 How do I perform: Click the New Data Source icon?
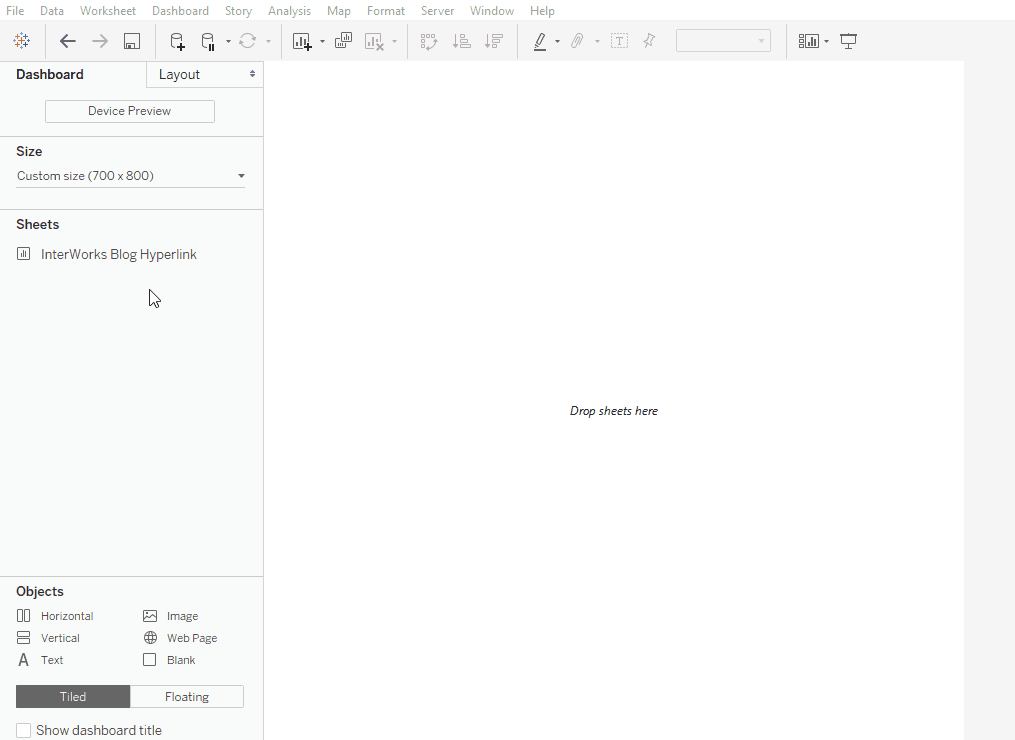coord(177,41)
